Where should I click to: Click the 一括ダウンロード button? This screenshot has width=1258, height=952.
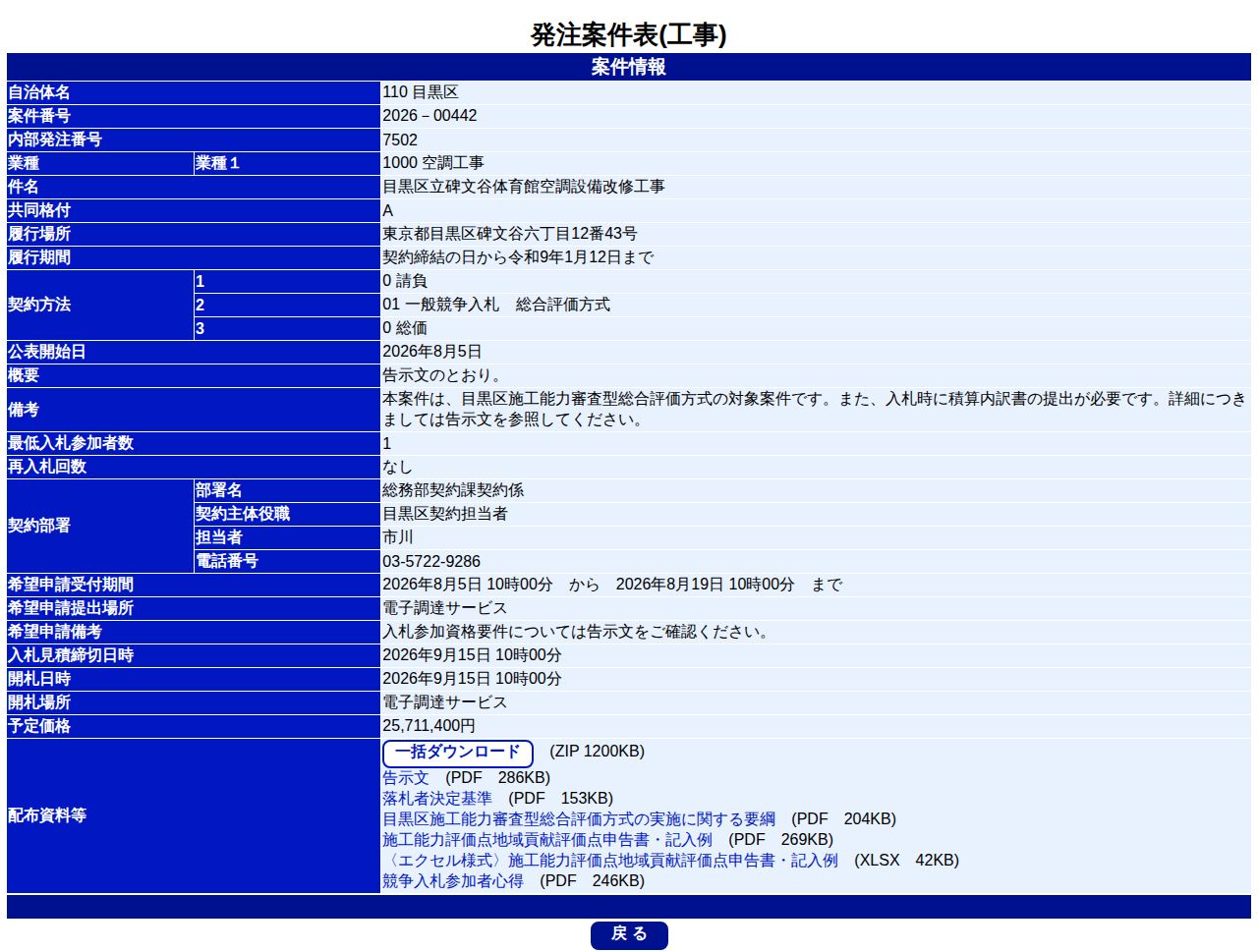tap(458, 754)
